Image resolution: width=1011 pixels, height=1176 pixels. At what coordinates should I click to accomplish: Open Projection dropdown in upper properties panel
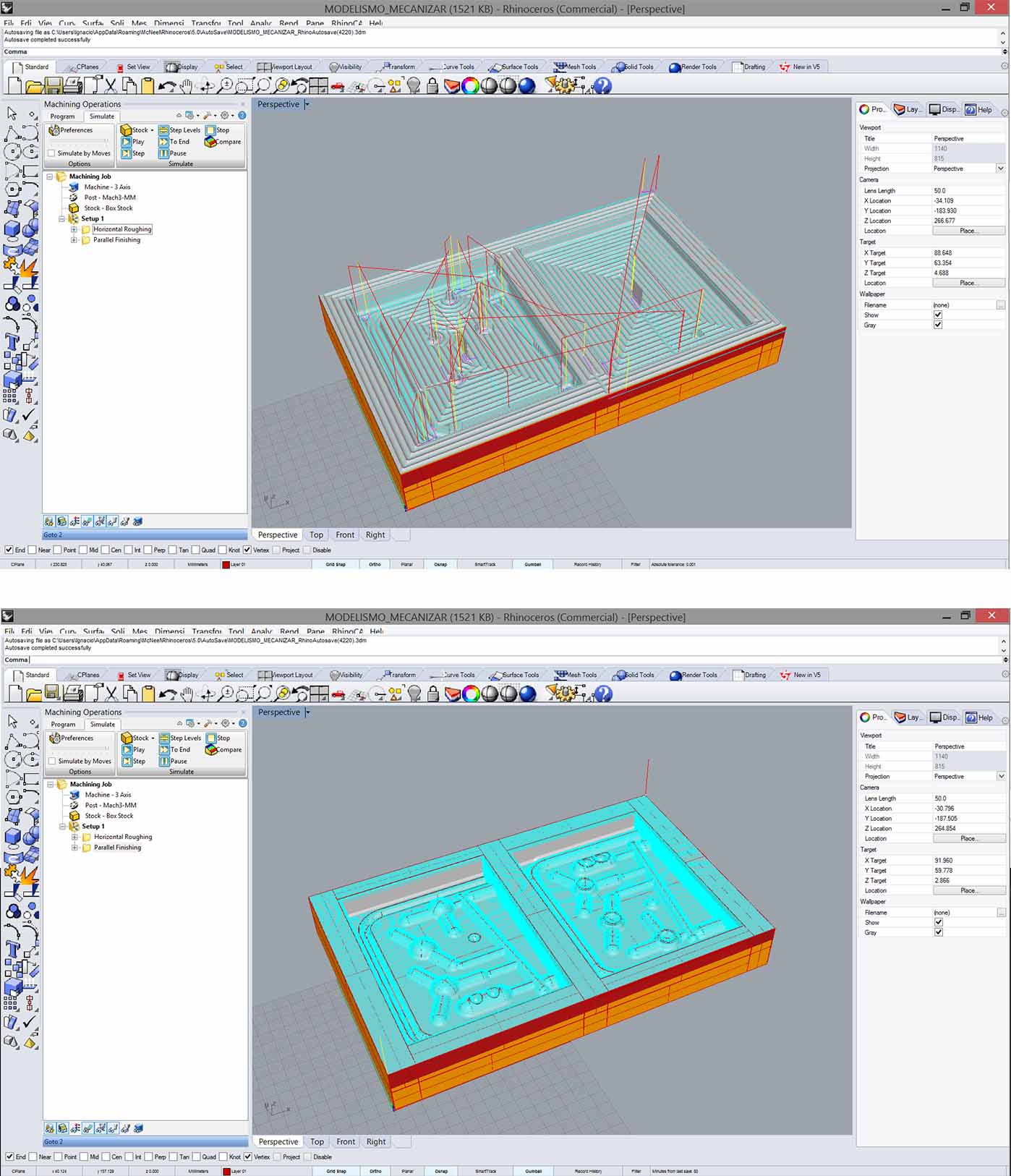tap(1001, 169)
